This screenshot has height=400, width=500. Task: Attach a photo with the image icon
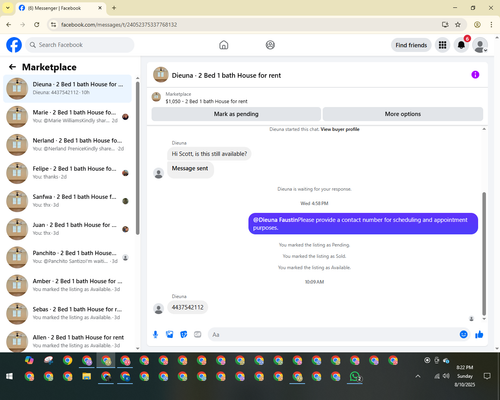[x=170, y=334]
